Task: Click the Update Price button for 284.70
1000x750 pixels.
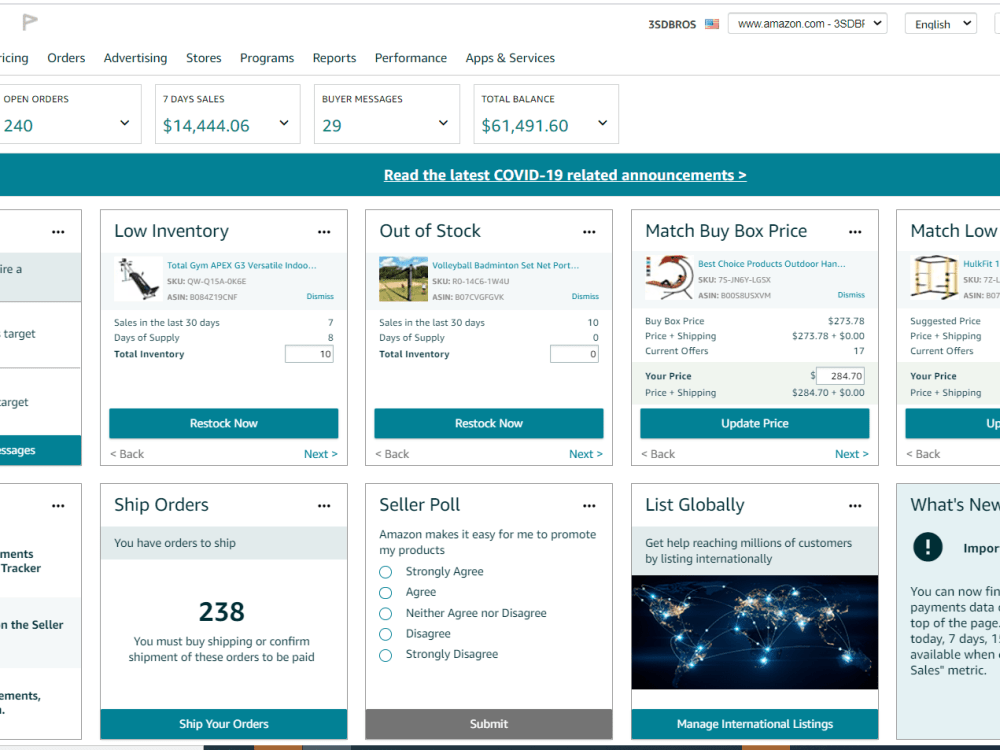Action: pos(754,423)
